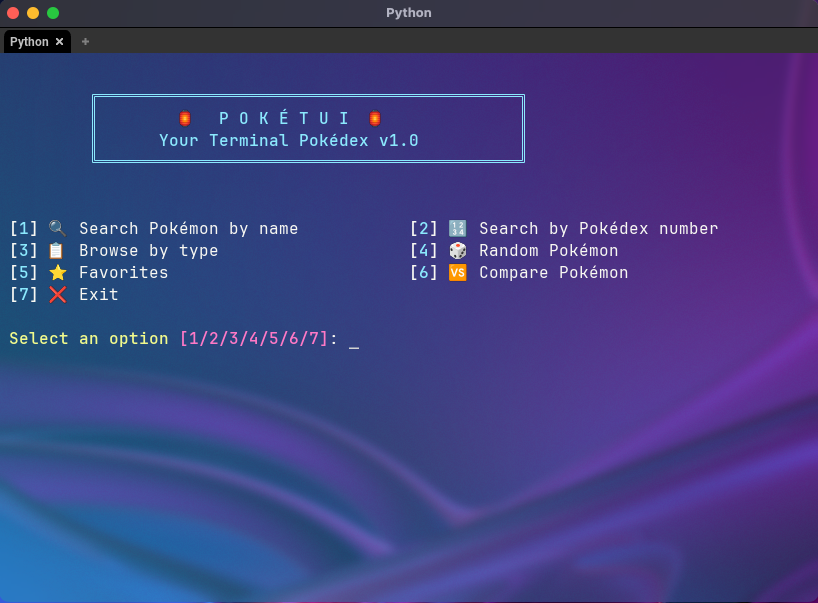Open a new terminal tab with the plus button
818x603 pixels.
click(x=85, y=42)
